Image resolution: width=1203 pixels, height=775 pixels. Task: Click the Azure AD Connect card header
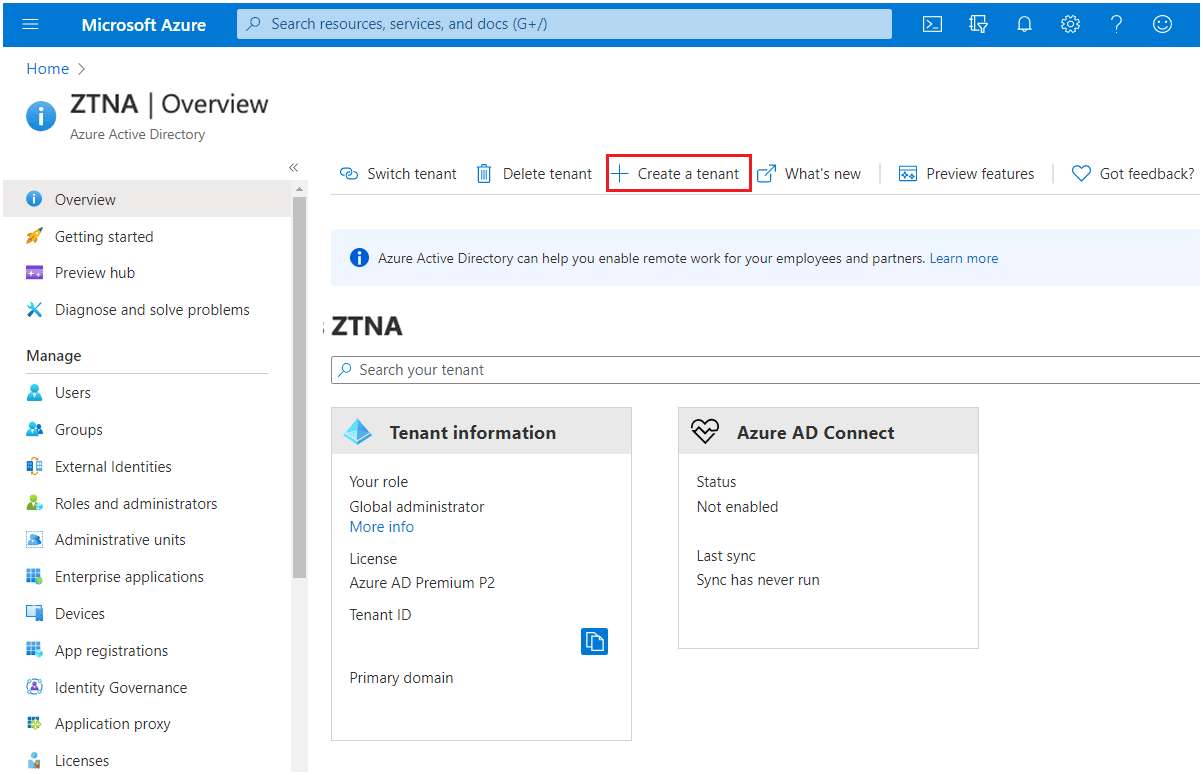tap(828, 432)
